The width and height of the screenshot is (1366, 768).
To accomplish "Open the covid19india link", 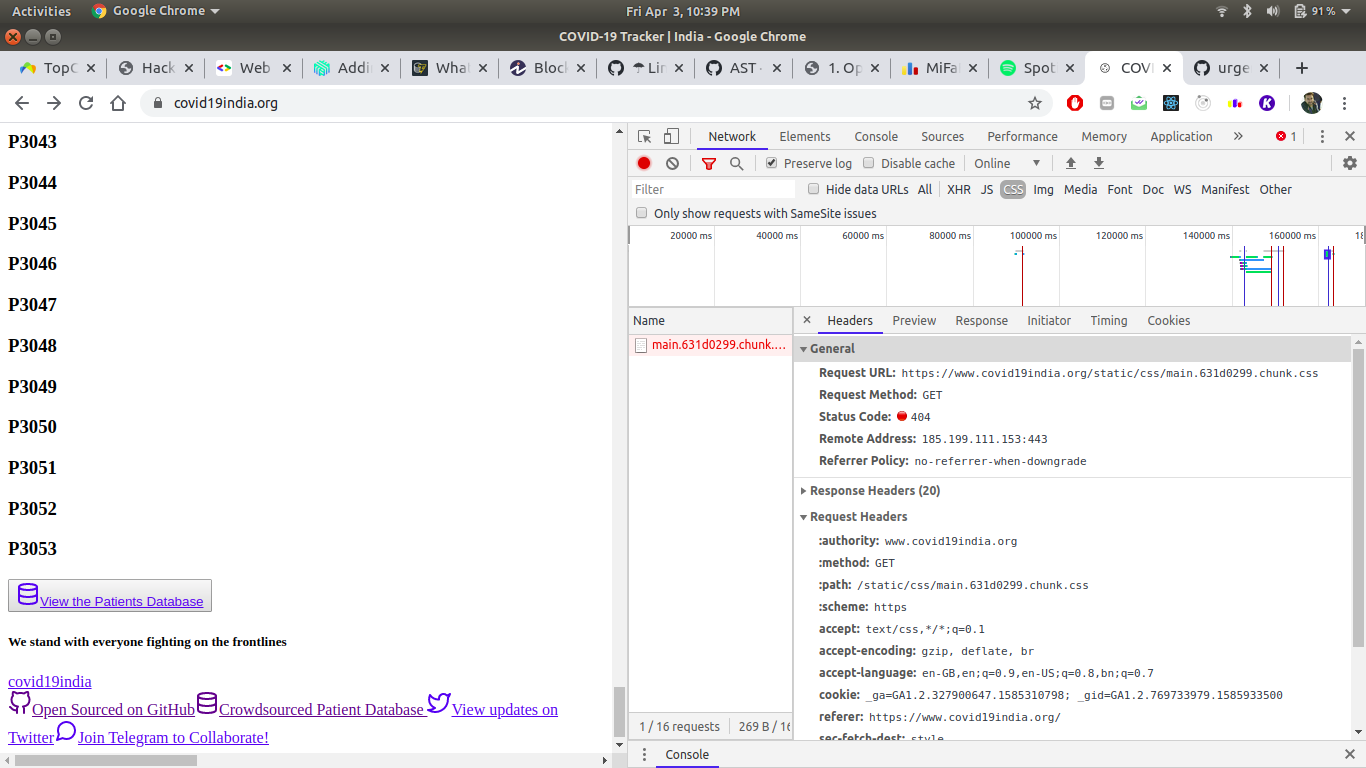I will point(50,682).
